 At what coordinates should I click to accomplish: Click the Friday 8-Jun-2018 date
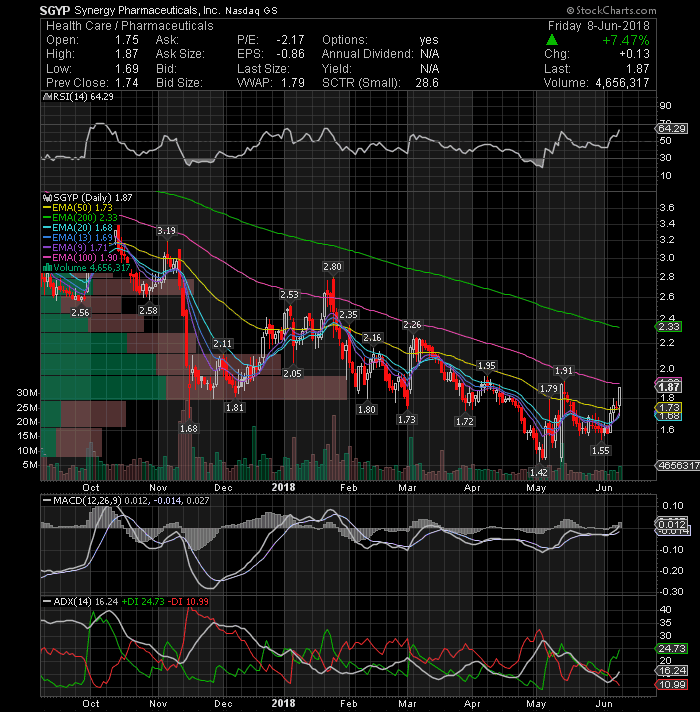(x=598, y=26)
